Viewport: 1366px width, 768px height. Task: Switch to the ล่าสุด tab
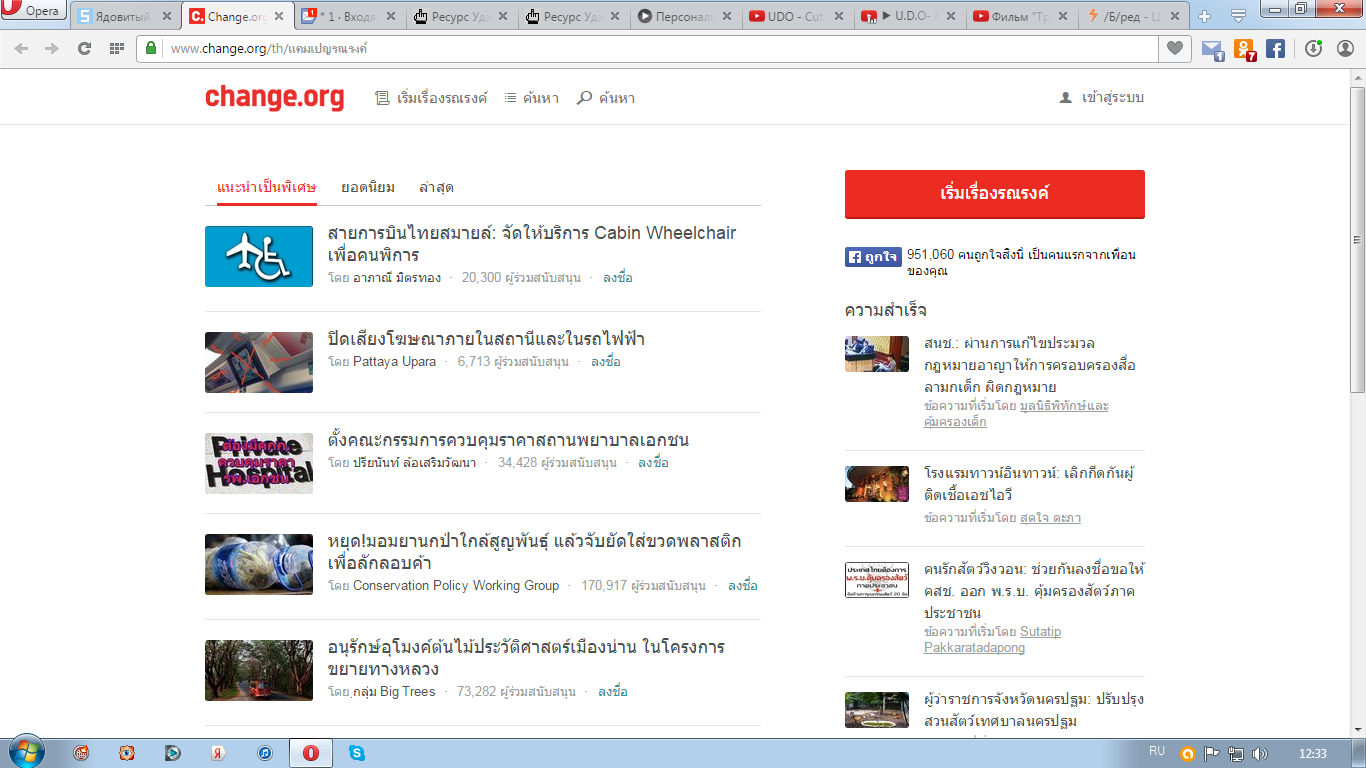coord(437,187)
